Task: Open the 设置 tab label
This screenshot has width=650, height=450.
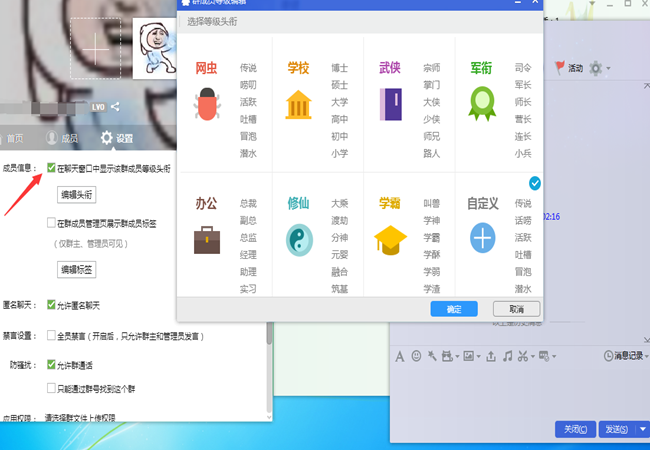Action: 124,138
